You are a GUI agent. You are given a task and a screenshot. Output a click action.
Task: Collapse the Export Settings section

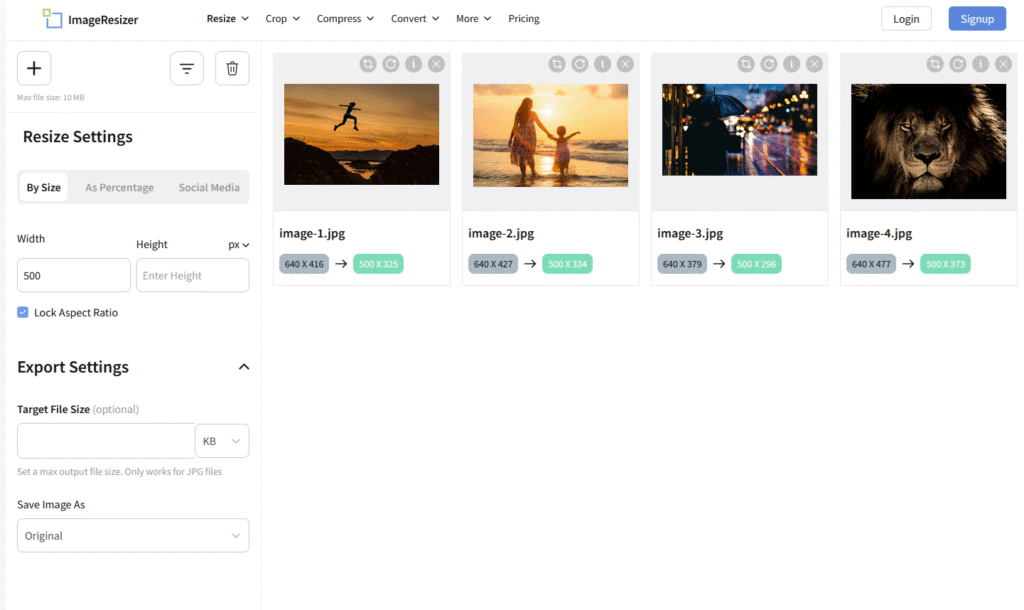pyautogui.click(x=244, y=367)
